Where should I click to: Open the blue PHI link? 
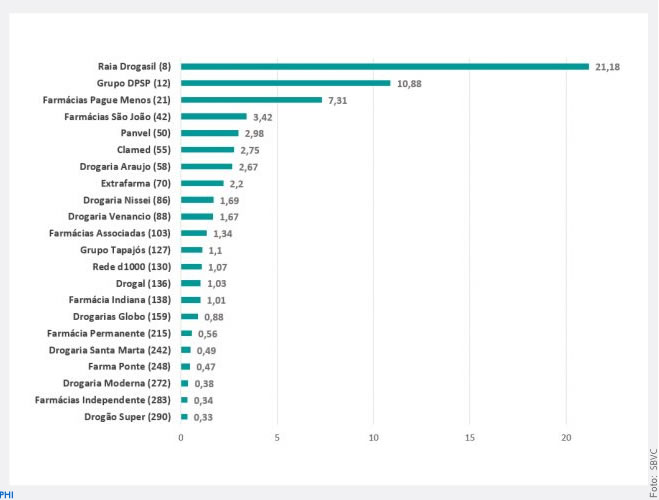[x=7, y=495]
